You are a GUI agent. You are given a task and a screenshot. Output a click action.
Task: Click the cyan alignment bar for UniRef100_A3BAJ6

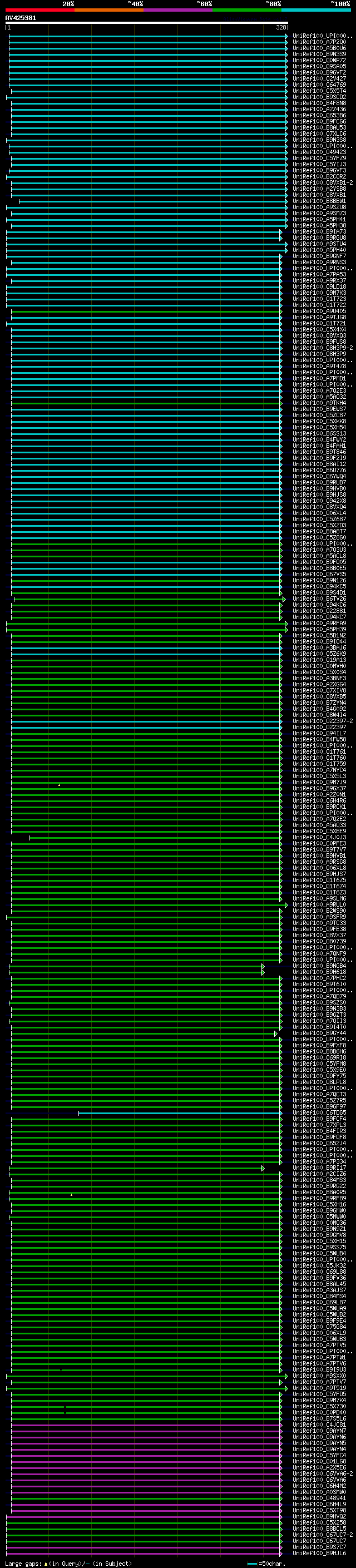[147, 647]
